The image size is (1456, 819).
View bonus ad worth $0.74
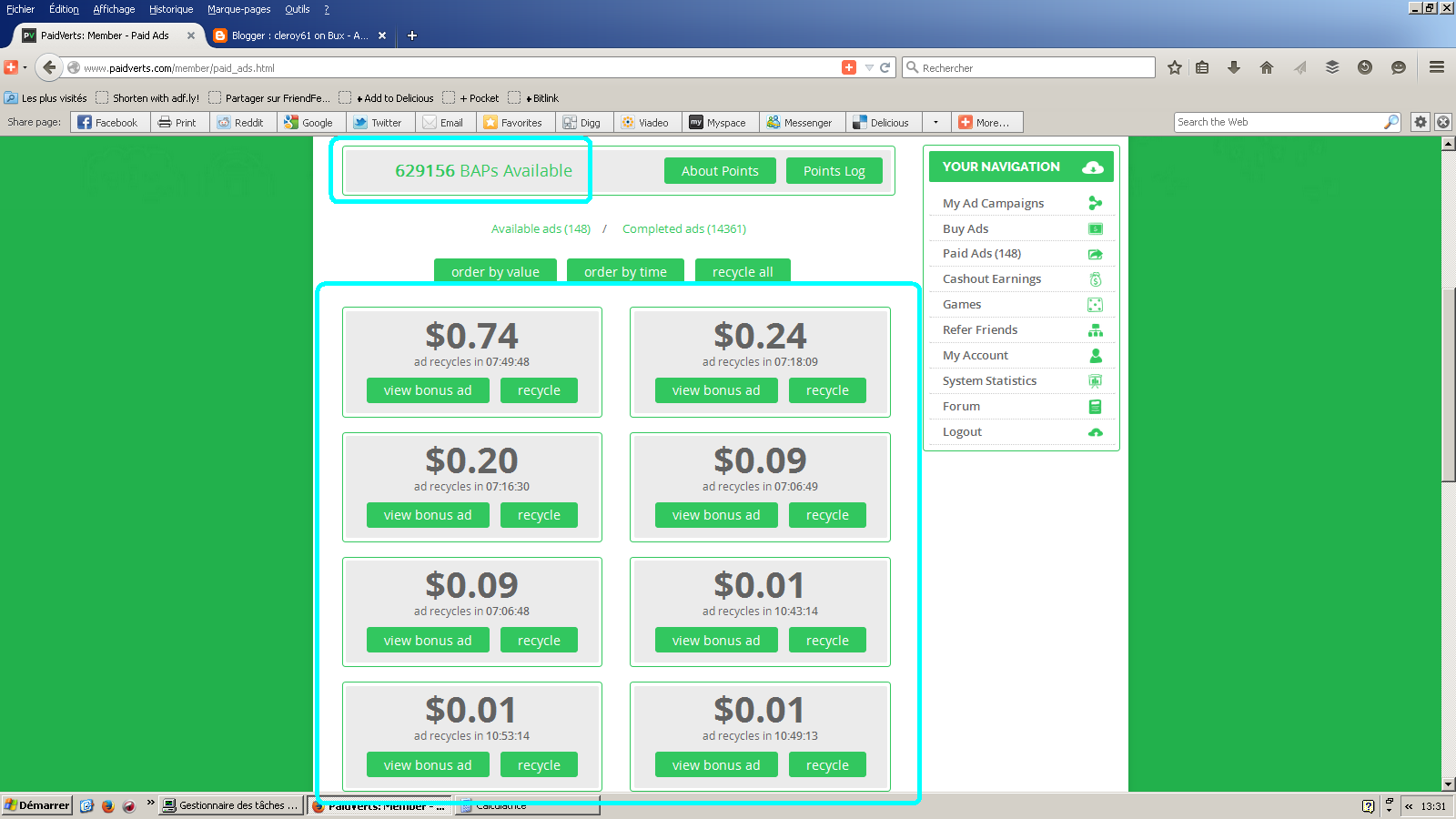click(428, 390)
